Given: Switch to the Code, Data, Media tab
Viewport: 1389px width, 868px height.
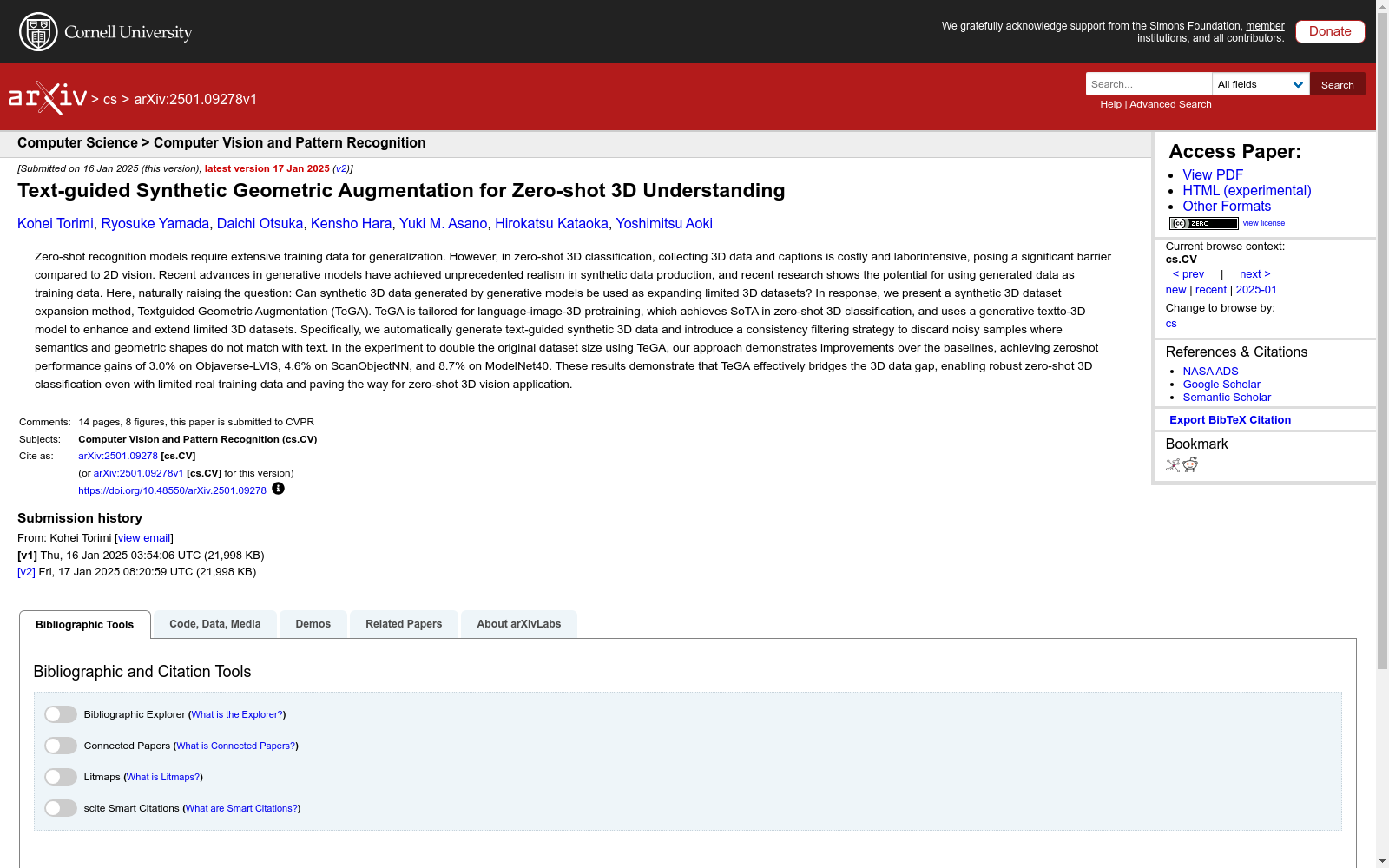Looking at the screenshot, I should (215, 623).
